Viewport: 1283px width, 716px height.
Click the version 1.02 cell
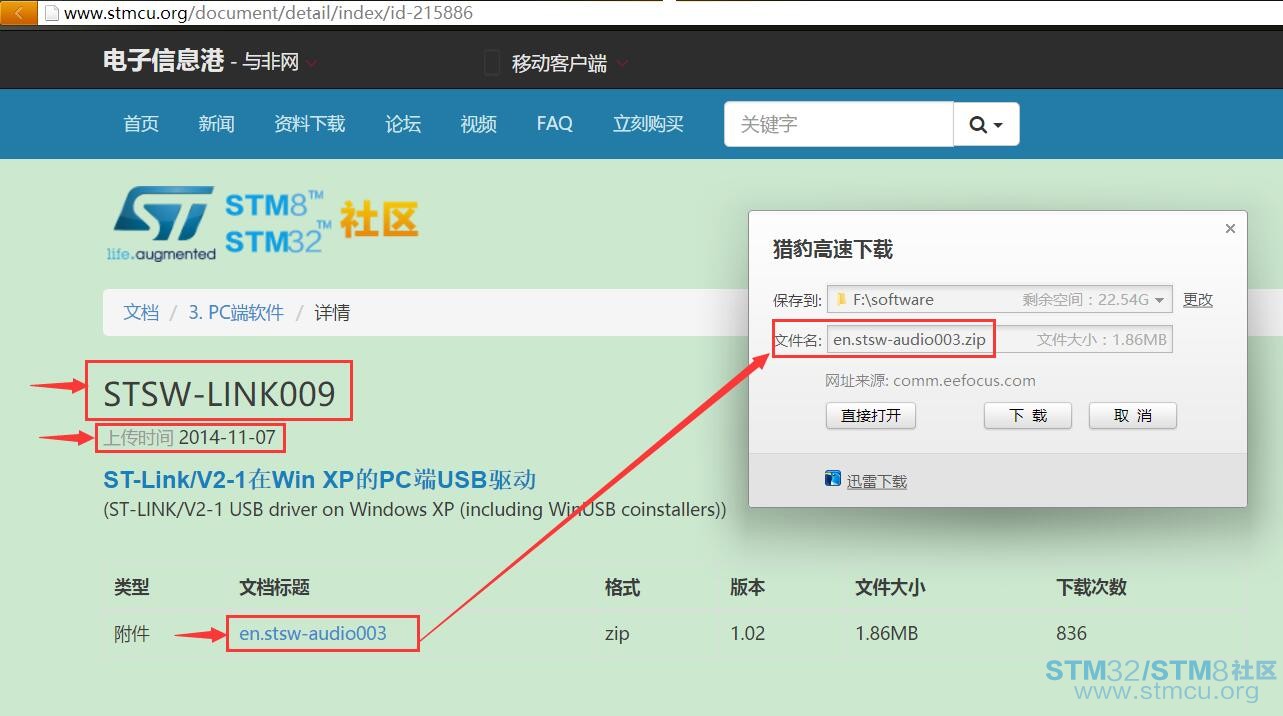coord(747,633)
